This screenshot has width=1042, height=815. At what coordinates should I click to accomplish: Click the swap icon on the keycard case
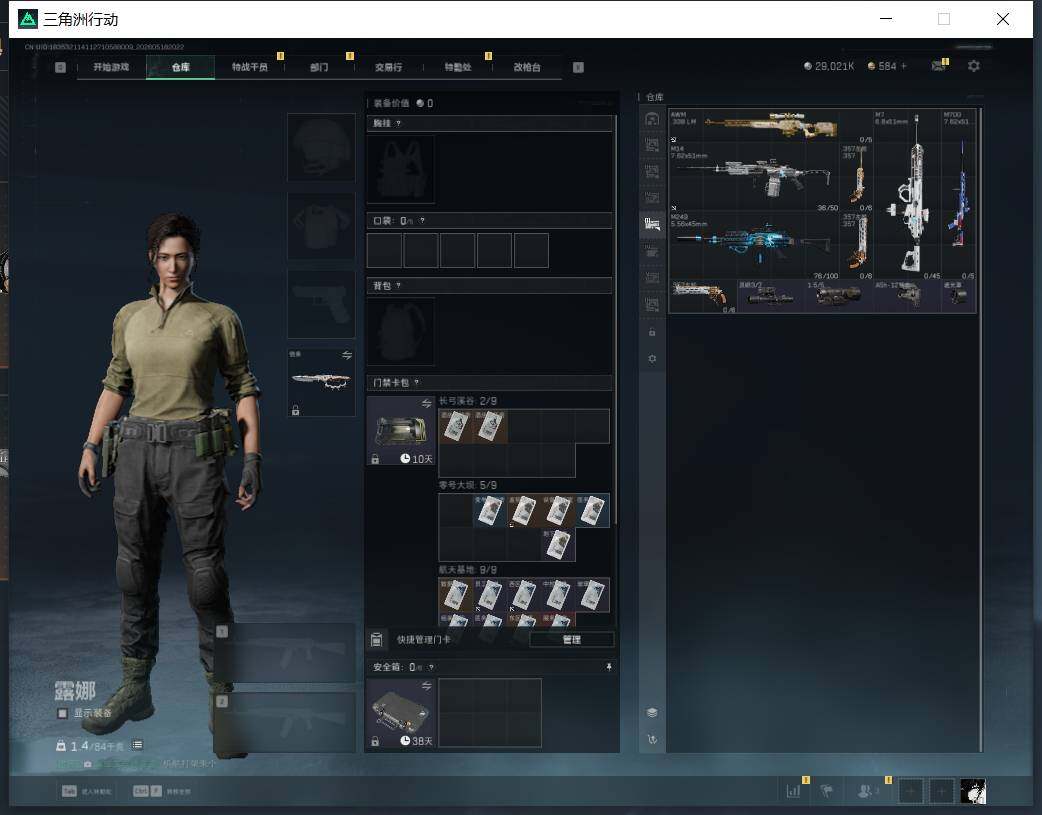tap(427, 404)
